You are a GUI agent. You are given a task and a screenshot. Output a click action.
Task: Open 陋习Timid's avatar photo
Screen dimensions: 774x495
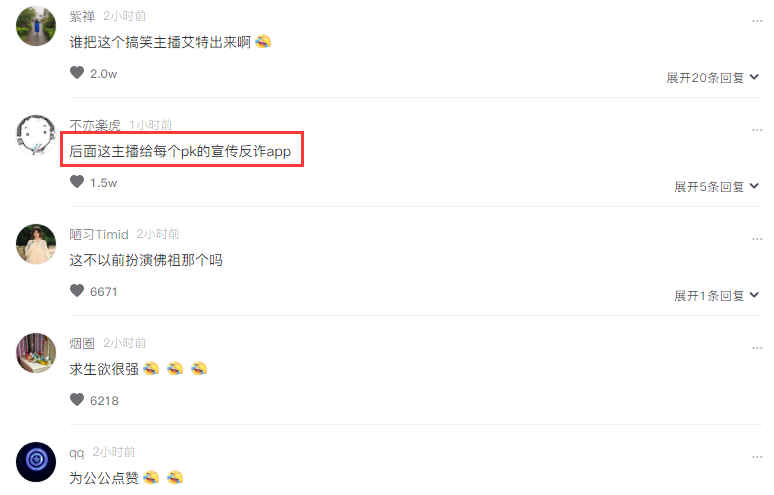pos(36,244)
